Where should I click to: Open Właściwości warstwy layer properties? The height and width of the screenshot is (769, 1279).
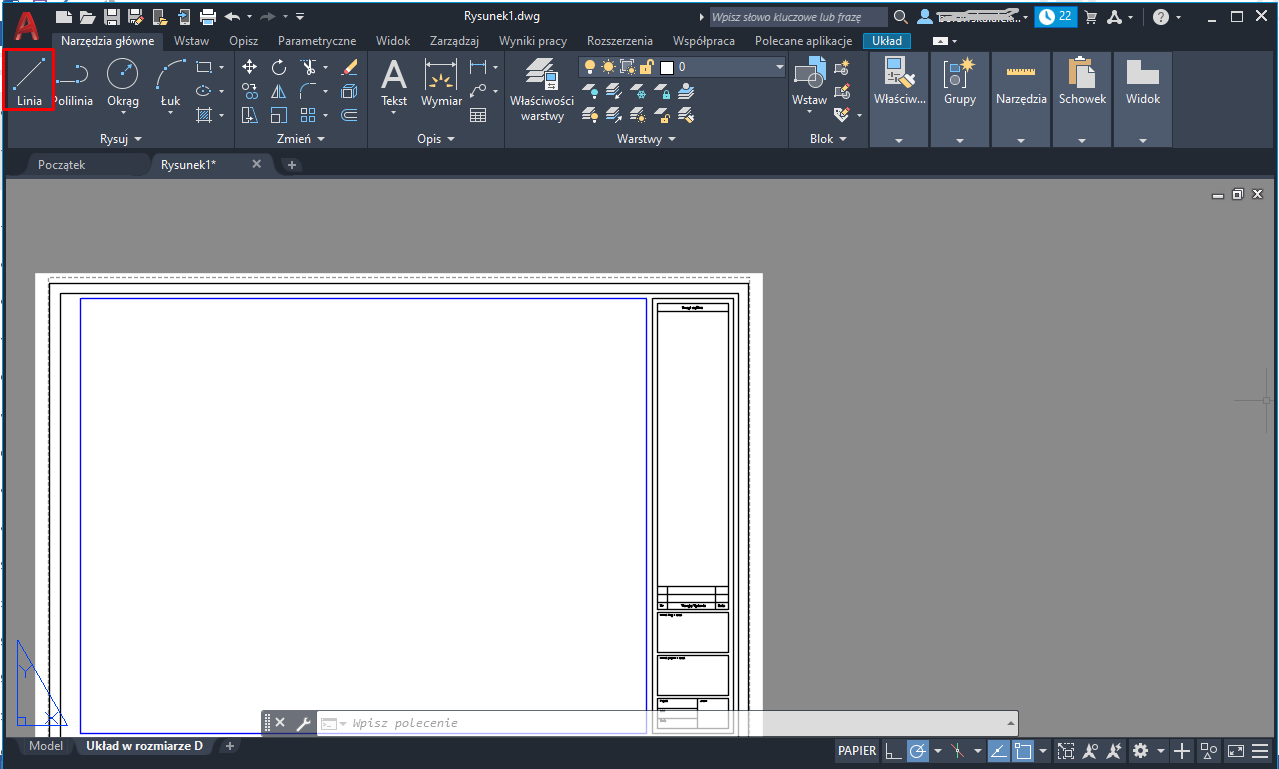point(542,88)
